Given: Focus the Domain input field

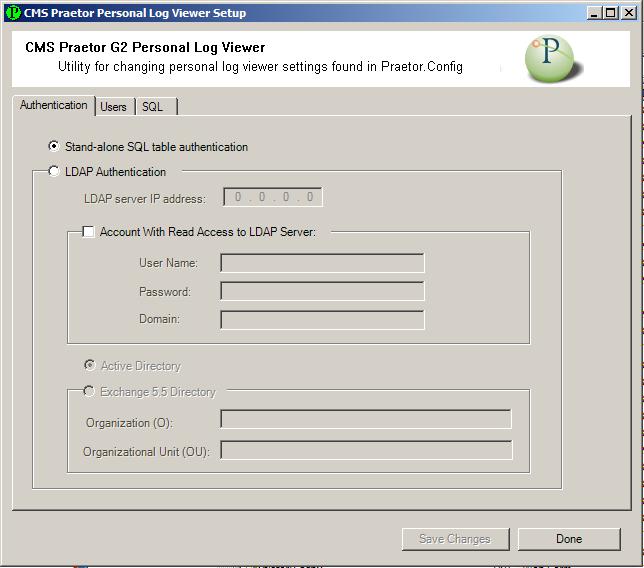Looking at the screenshot, I should [322, 320].
